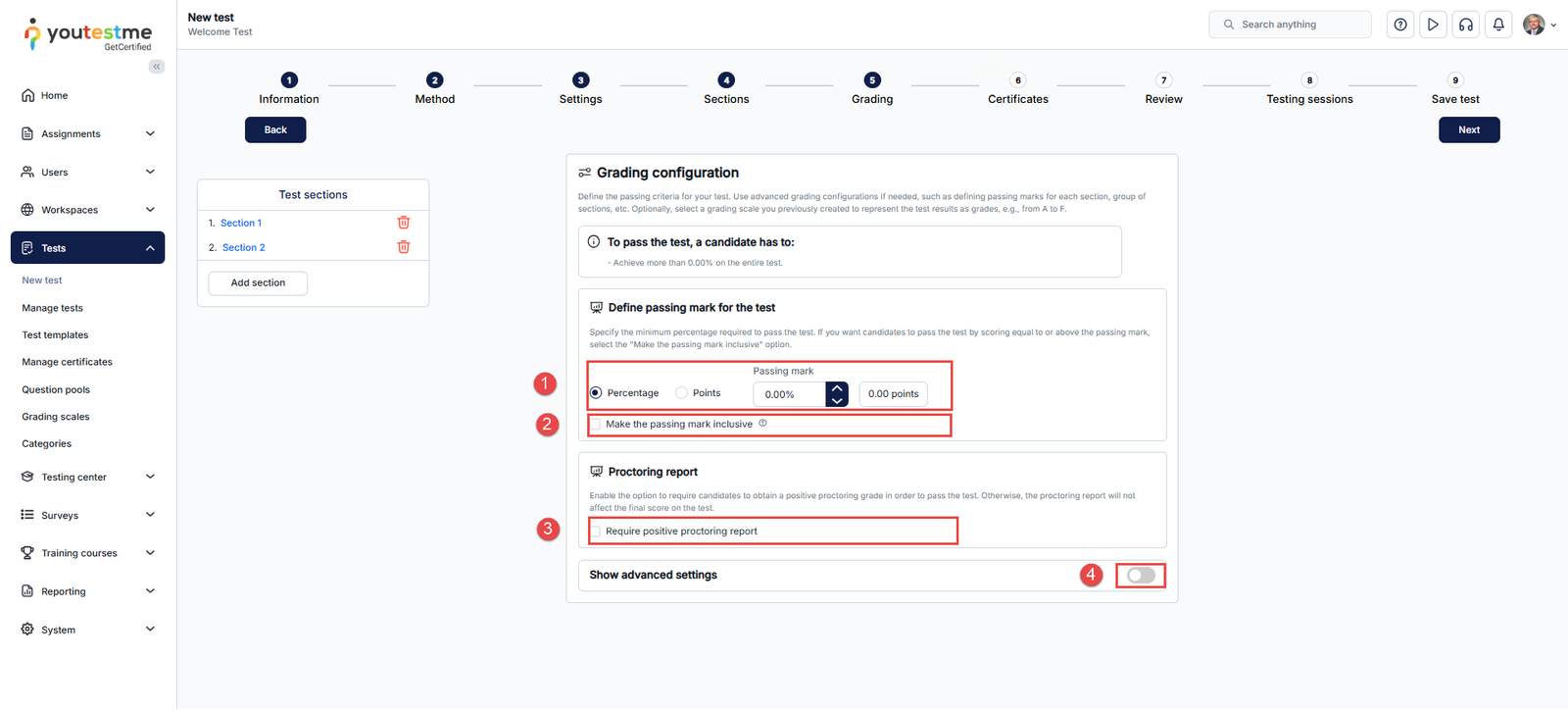This screenshot has height=710, width=1568.
Task: Enable Require positive proctoring report
Action: tap(595, 532)
